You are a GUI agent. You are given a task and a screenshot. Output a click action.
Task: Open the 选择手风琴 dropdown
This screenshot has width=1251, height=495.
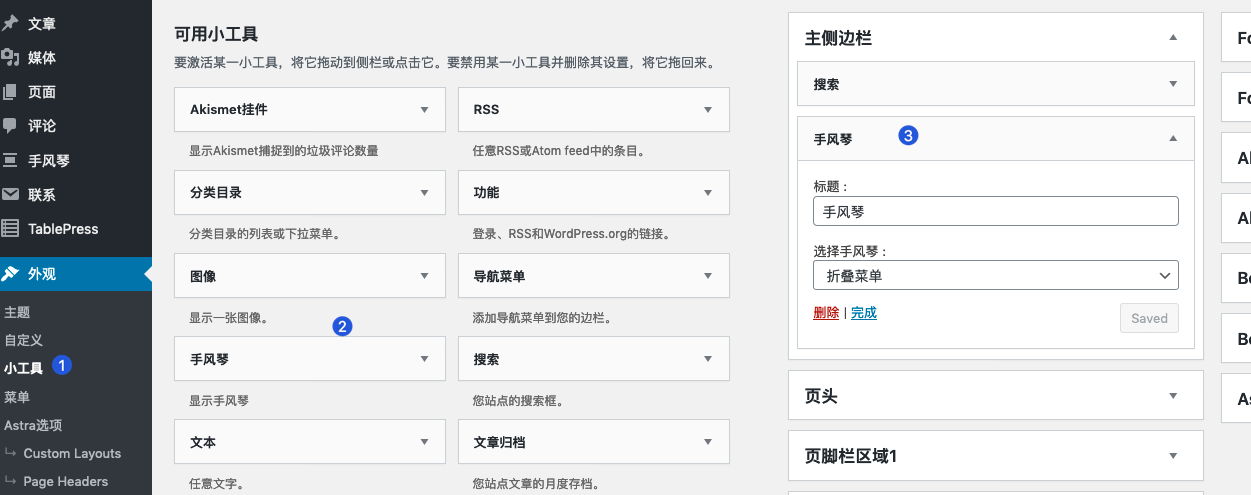tap(995, 275)
